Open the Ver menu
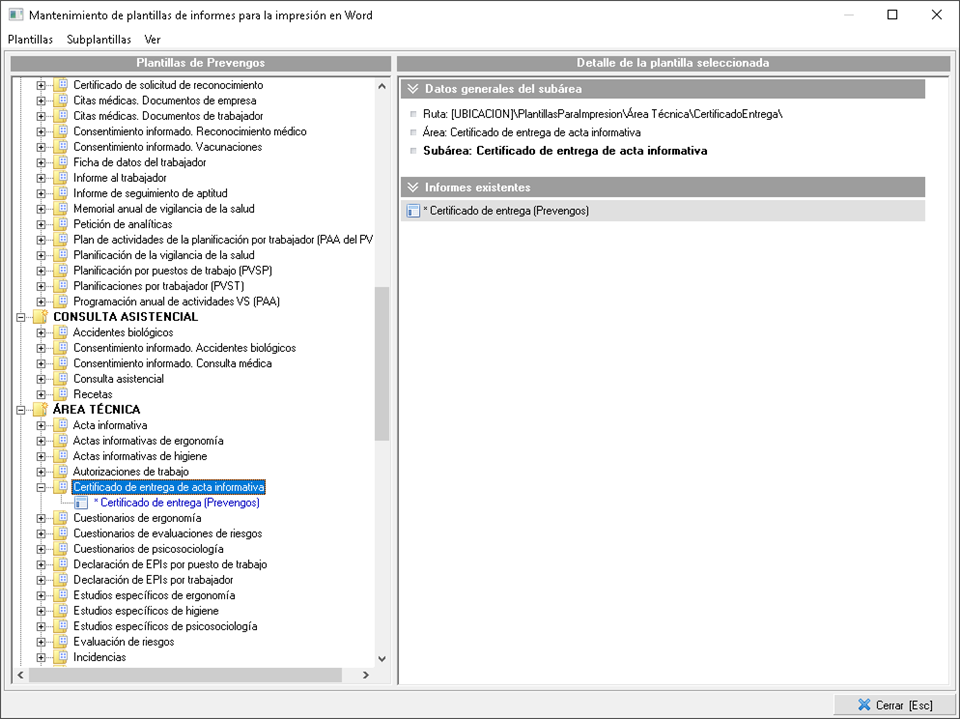 coord(152,40)
